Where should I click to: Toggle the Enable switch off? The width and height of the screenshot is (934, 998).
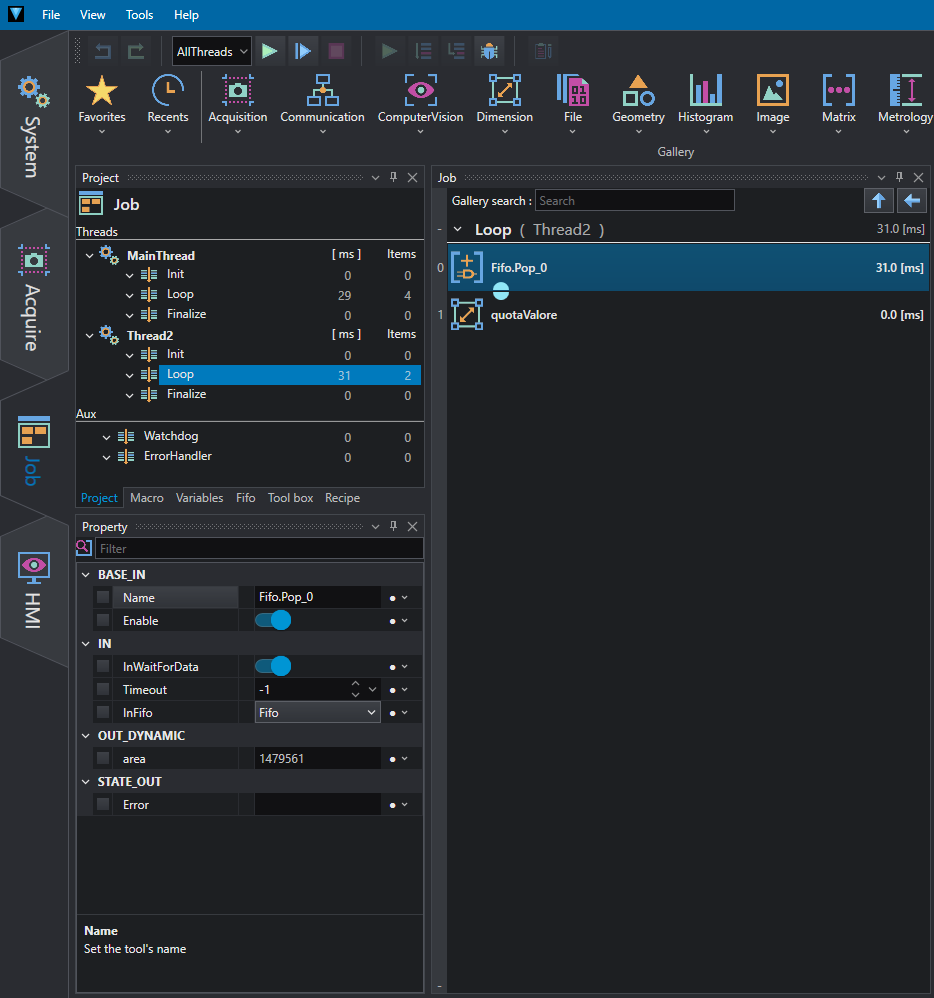coord(273,620)
